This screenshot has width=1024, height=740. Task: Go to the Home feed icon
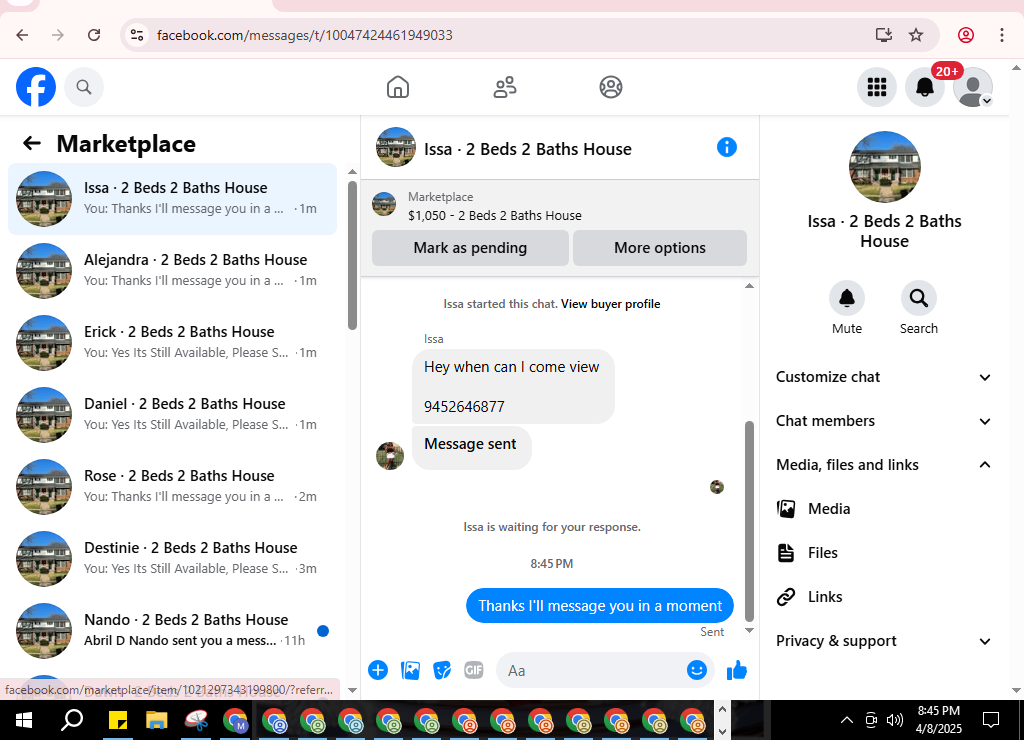(398, 87)
